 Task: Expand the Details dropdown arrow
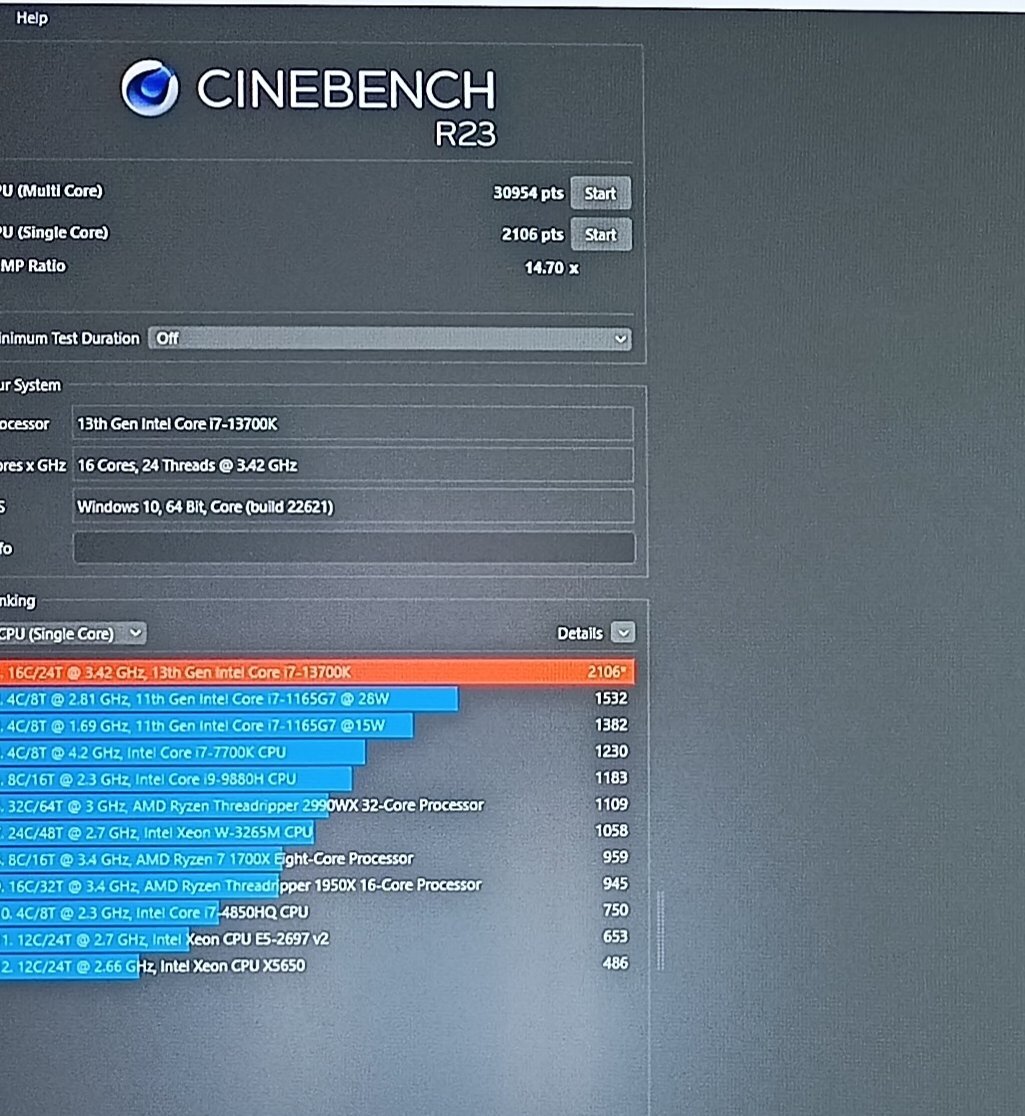click(623, 633)
